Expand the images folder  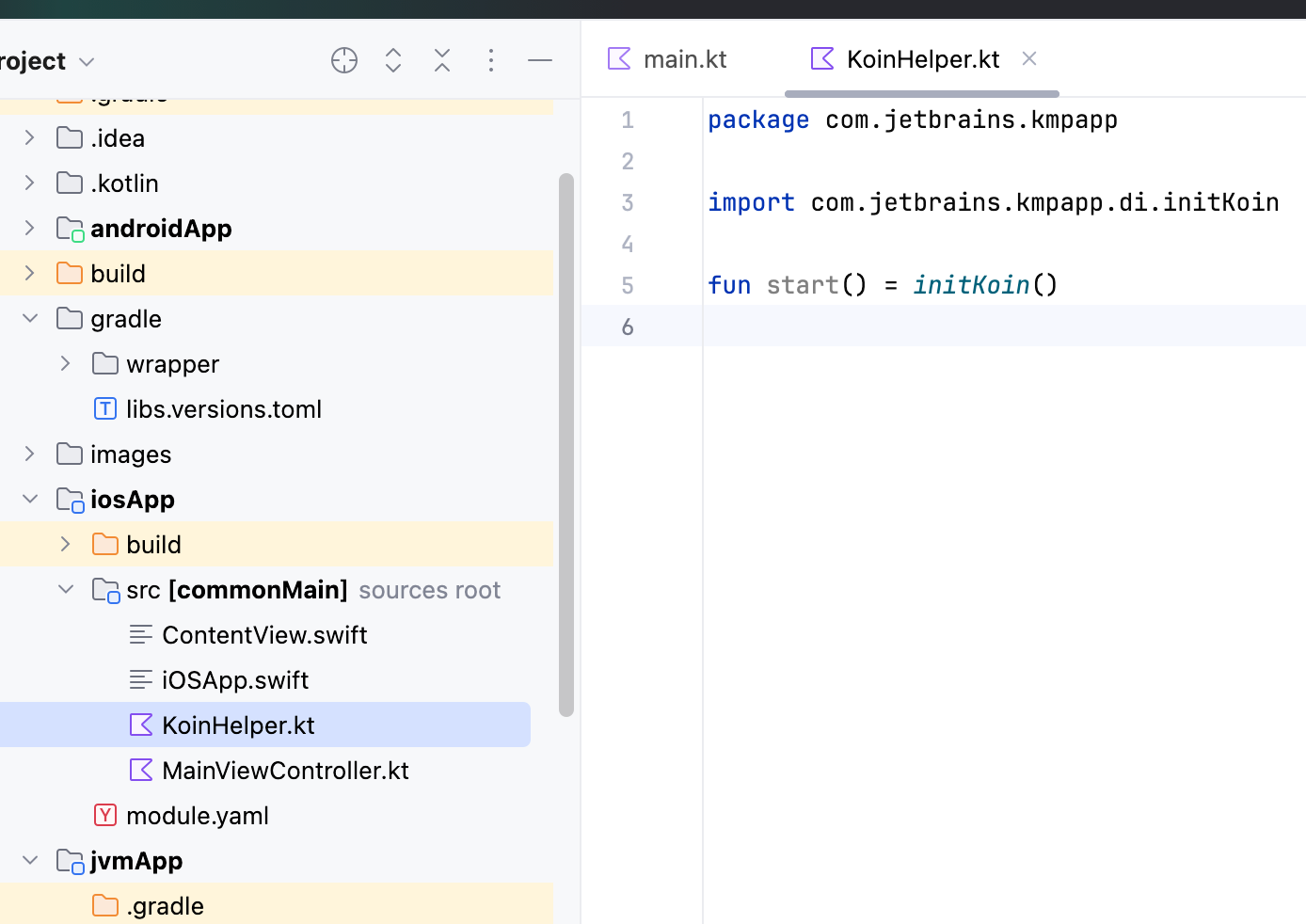(30, 454)
